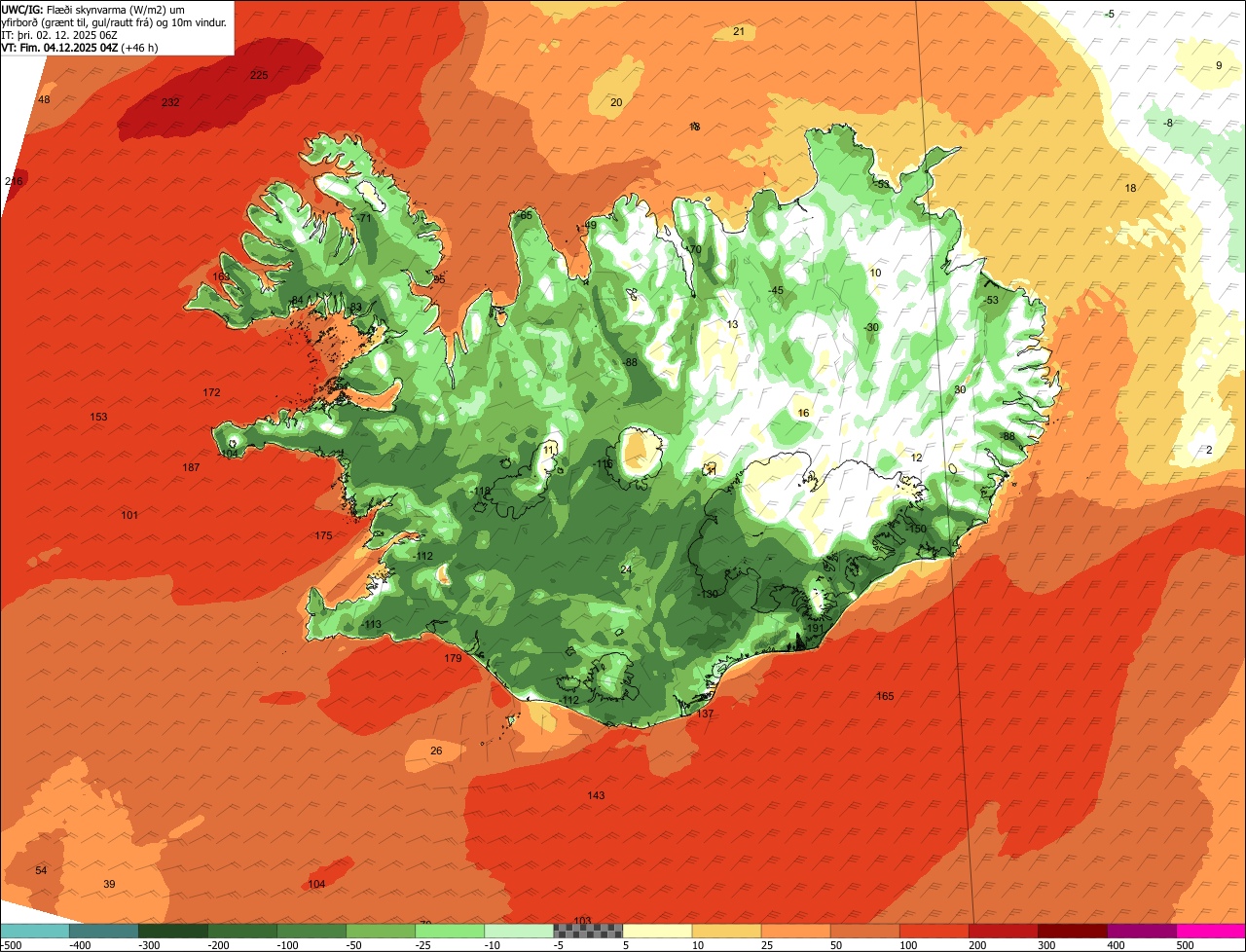Viewport: 1246px width, 952px height.
Task: Click the map value 21 at the top
Action: (x=739, y=31)
